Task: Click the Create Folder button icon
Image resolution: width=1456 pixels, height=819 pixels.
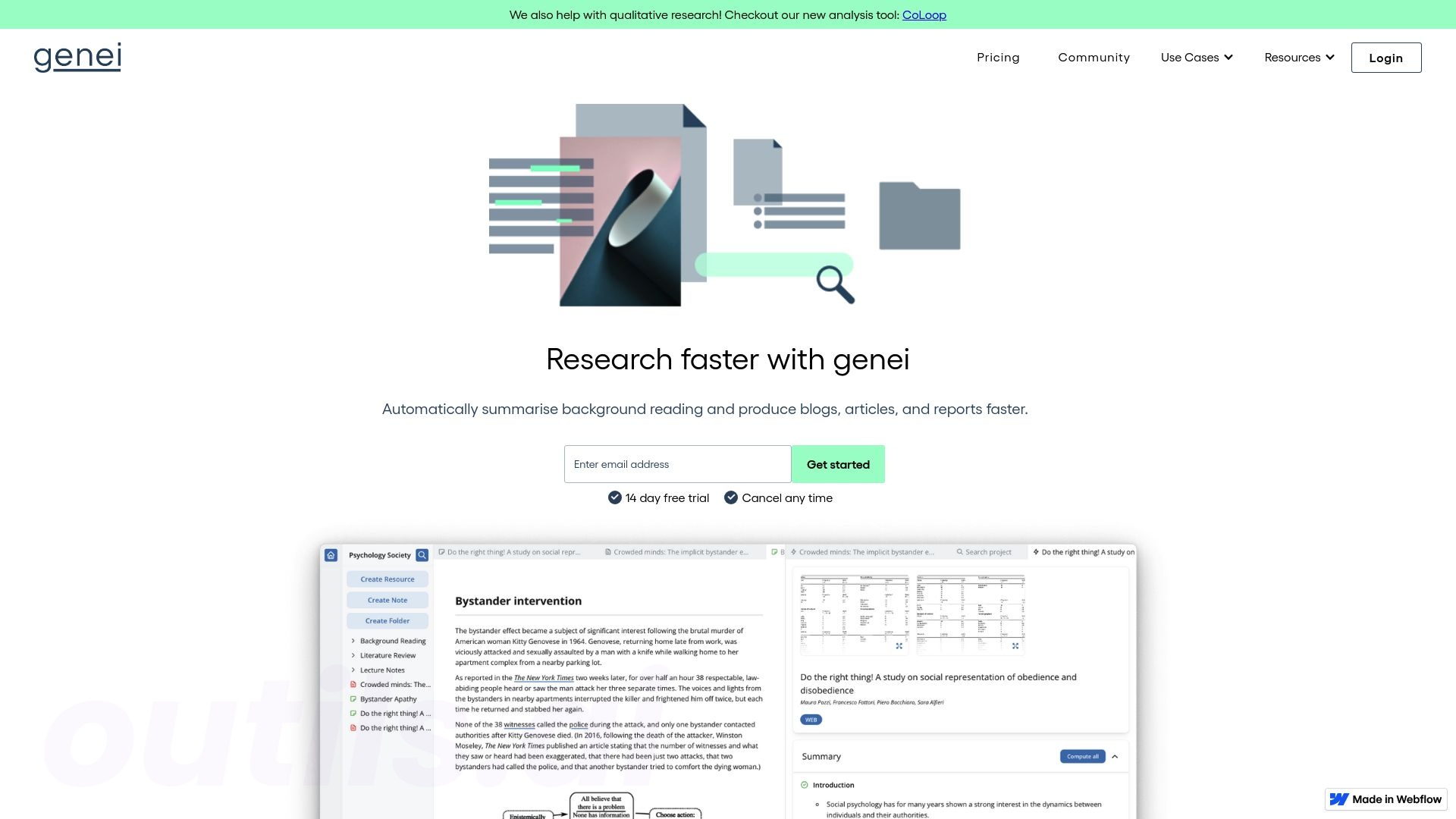Action: [x=387, y=620]
